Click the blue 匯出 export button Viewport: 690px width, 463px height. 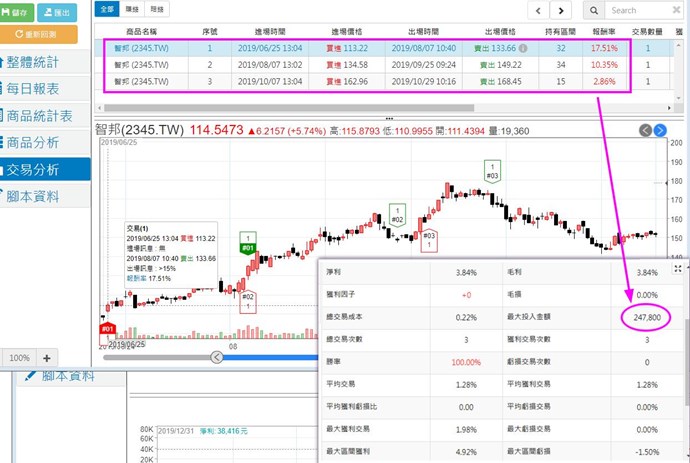tap(57, 12)
